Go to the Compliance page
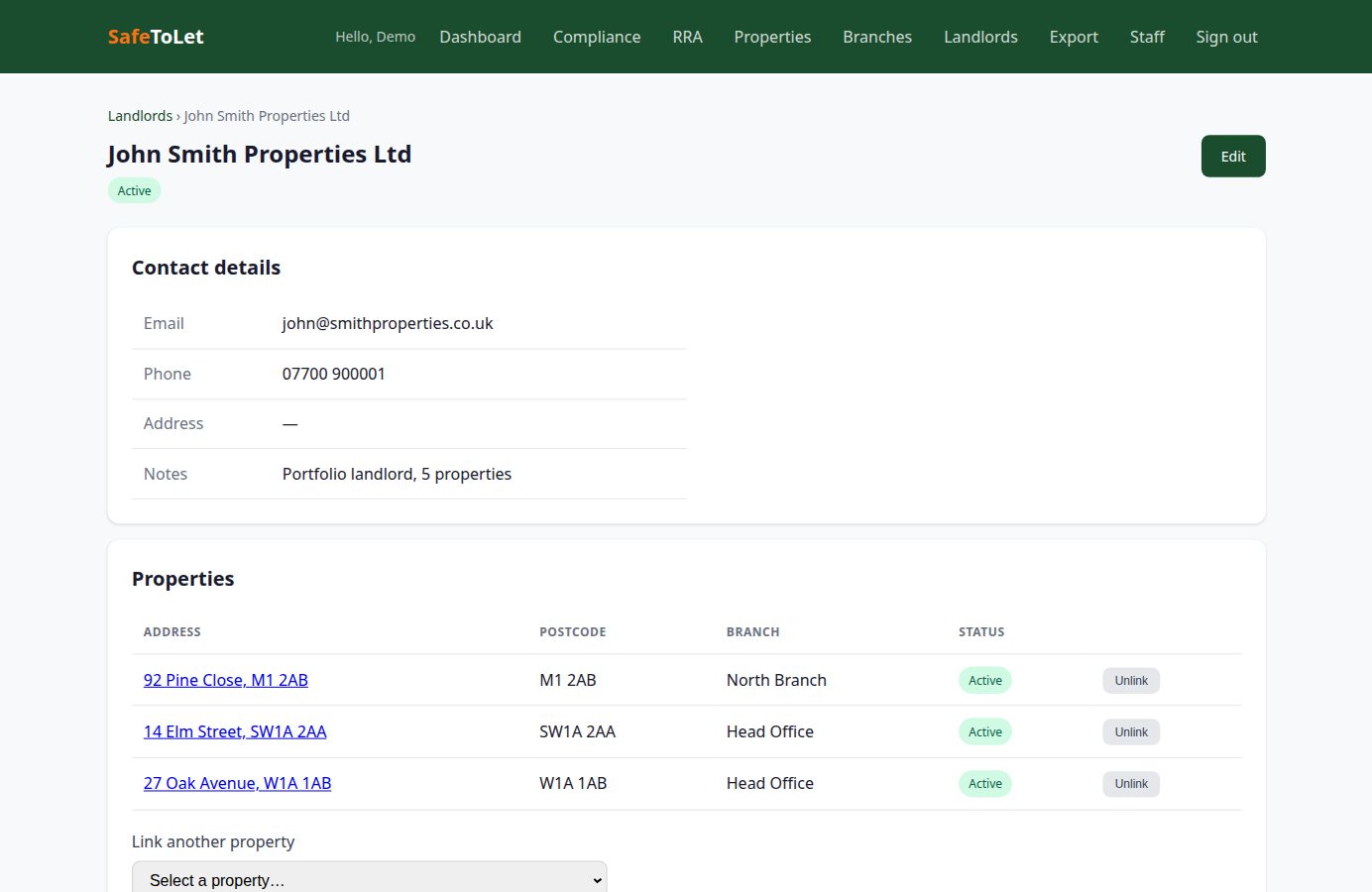The width and height of the screenshot is (1372, 892). [x=597, y=37]
